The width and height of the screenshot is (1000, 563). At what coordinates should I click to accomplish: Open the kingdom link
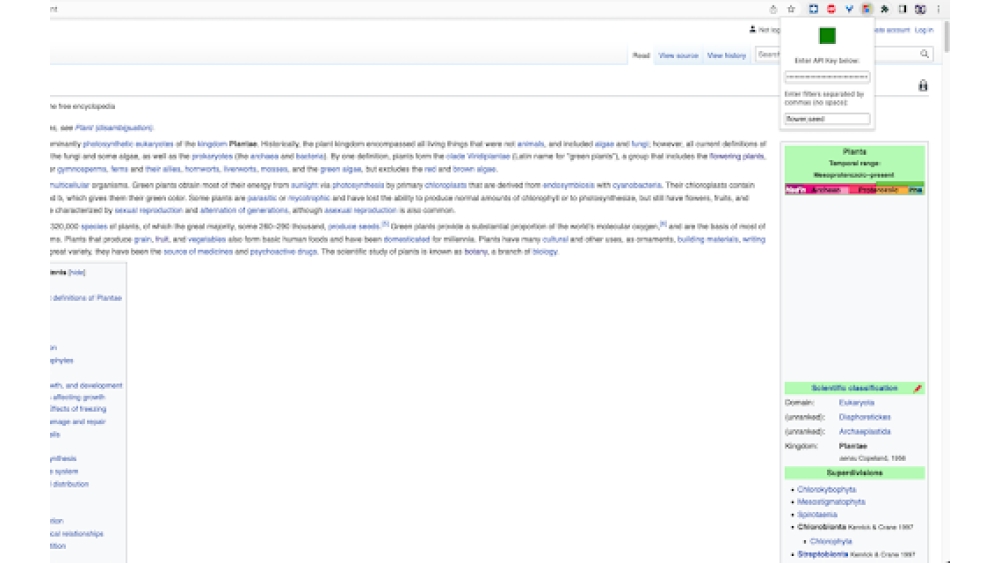(x=212, y=144)
